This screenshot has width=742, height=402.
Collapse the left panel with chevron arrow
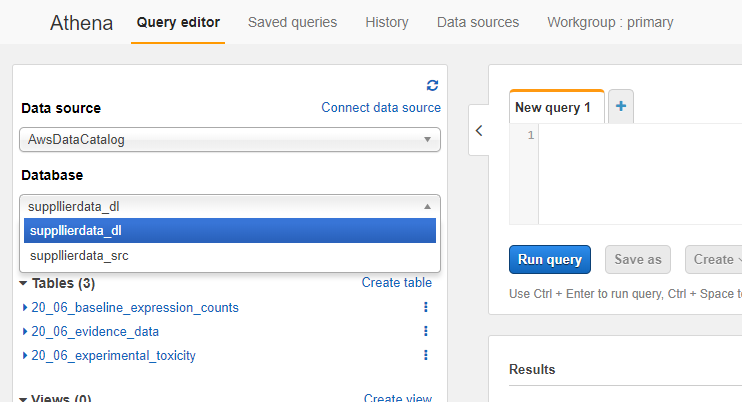[x=478, y=131]
